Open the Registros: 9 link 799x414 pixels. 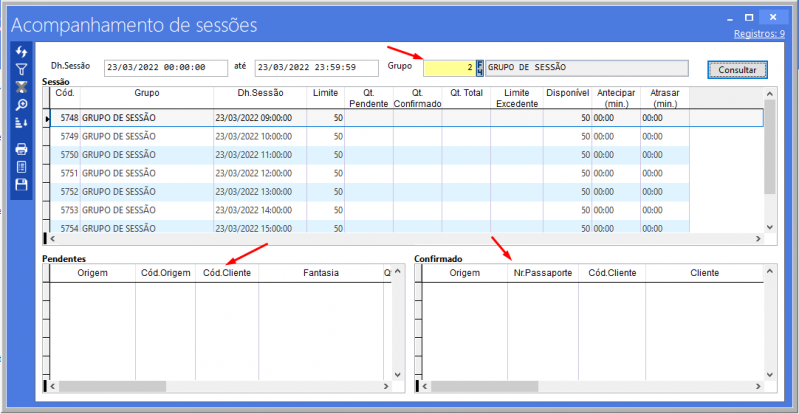759,34
